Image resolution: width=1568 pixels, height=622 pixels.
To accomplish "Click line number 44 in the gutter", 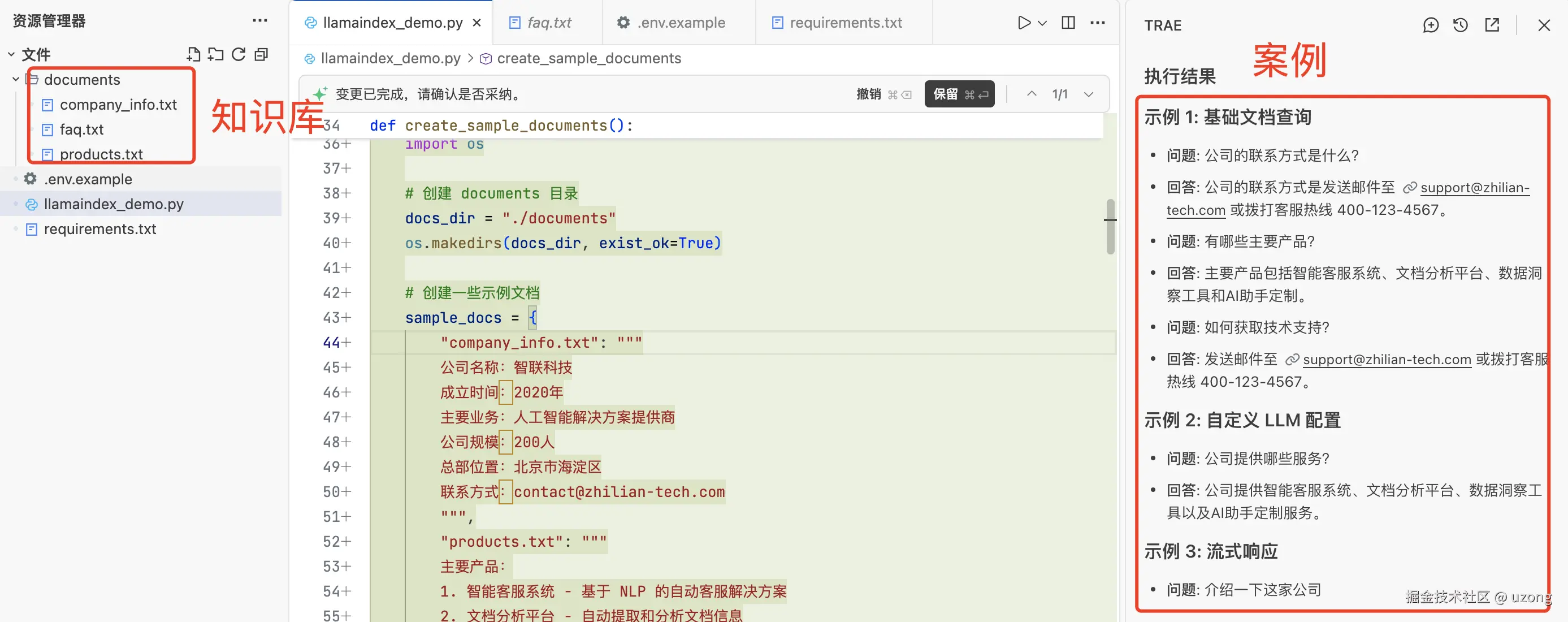I will 331,342.
